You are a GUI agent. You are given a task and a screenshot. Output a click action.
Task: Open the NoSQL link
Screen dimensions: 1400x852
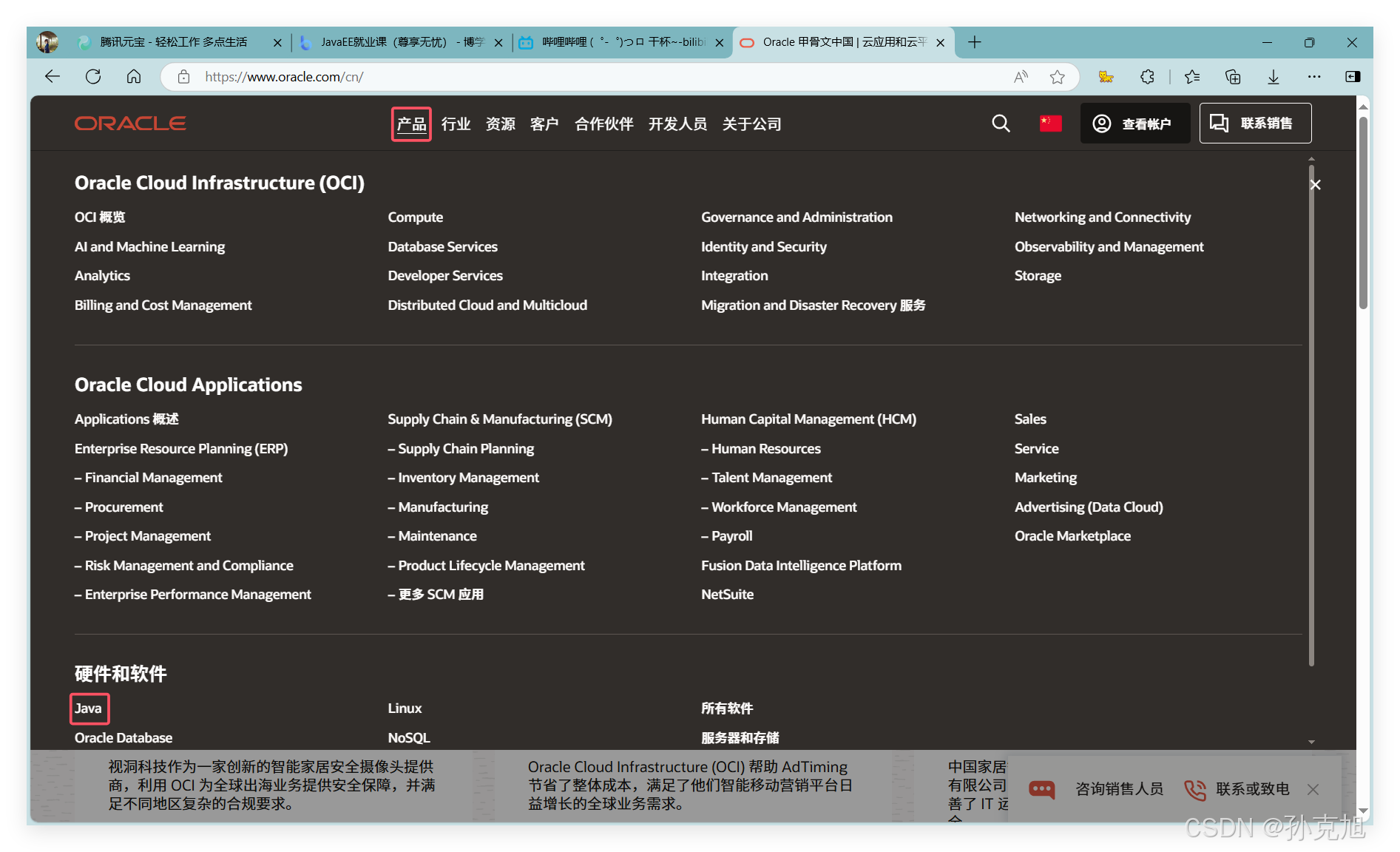(x=409, y=738)
